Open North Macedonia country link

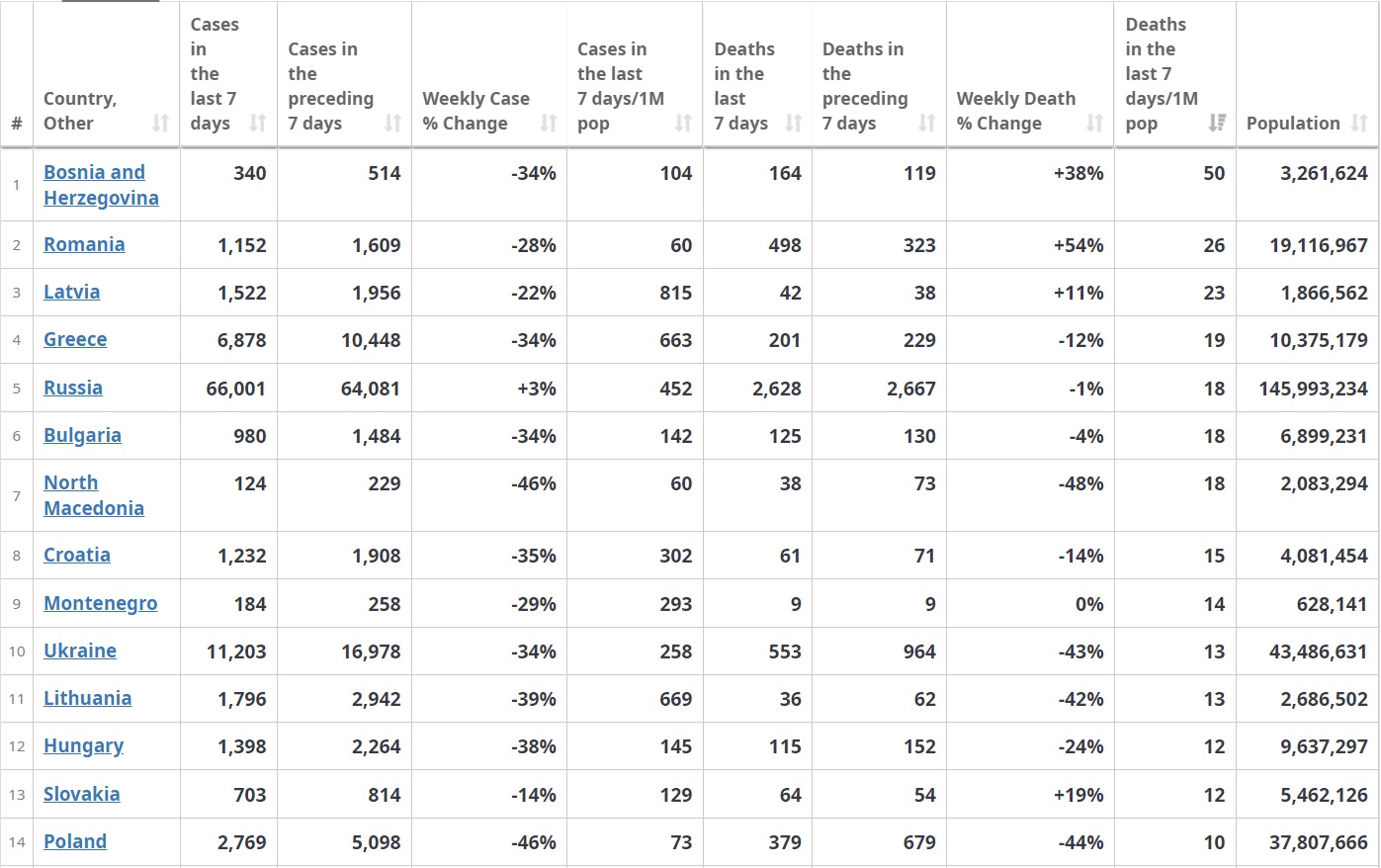pyautogui.click(x=93, y=495)
